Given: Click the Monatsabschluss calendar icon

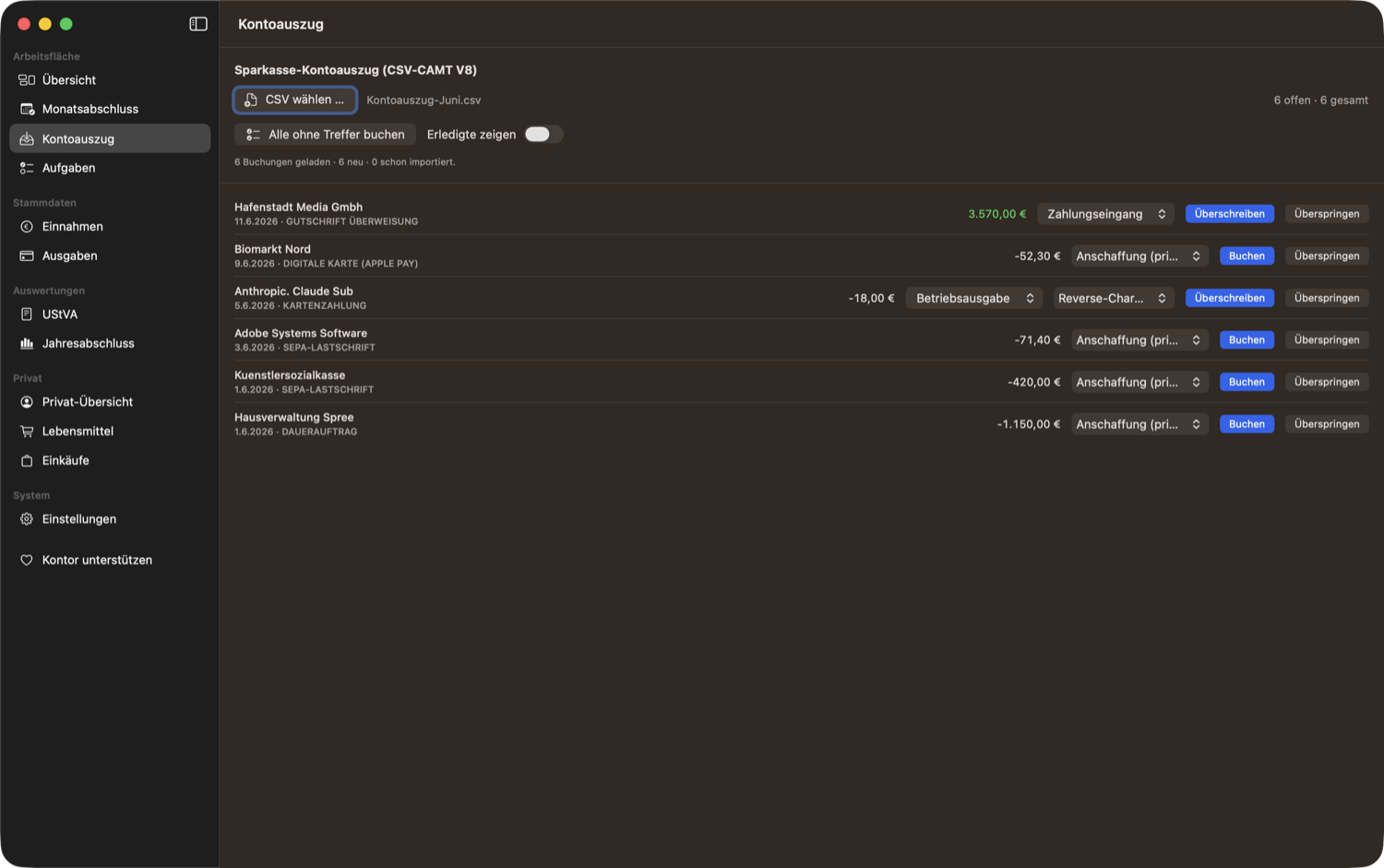Looking at the screenshot, I should coord(27,109).
